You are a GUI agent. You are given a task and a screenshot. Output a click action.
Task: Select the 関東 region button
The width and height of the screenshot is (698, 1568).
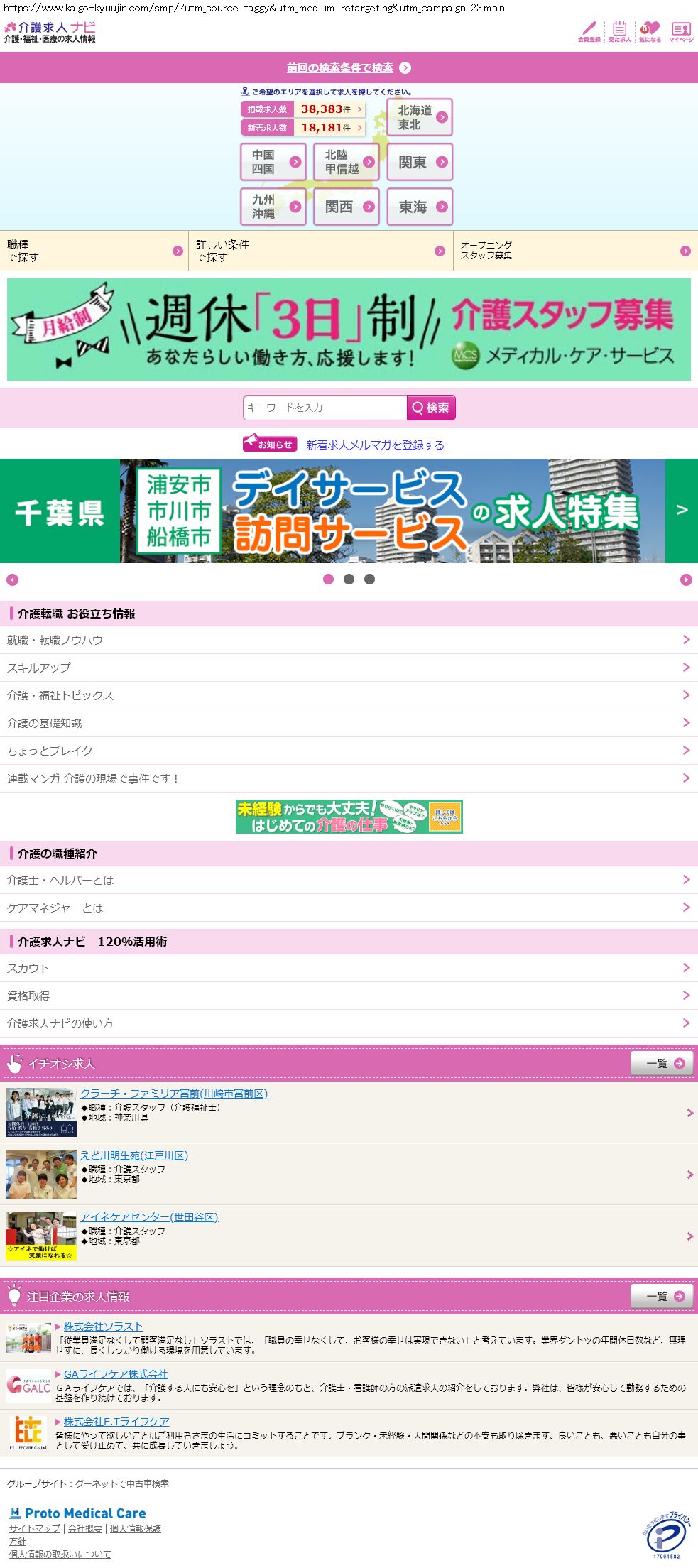(420, 163)
